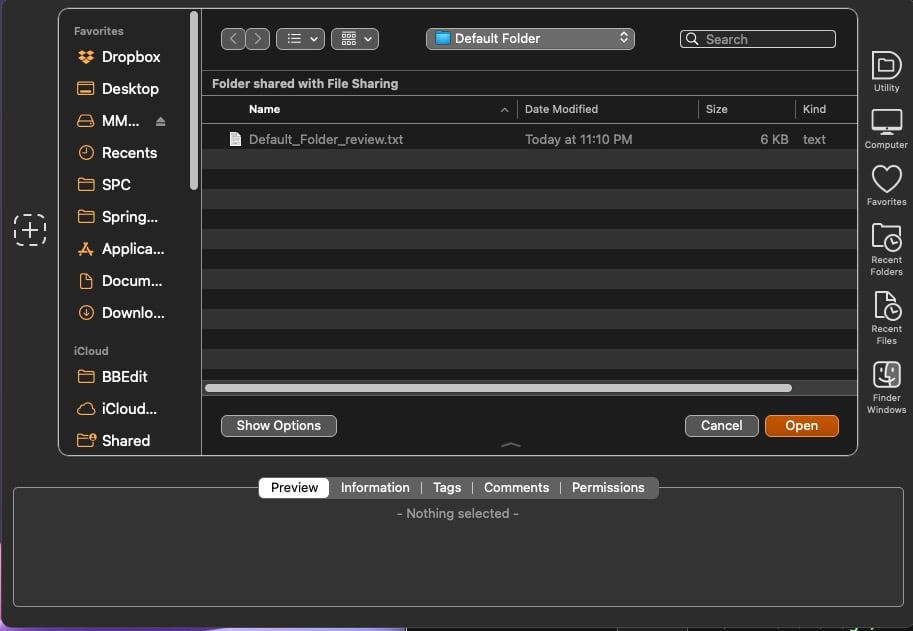Click the Computer icon in the sidebar
913x631 pixels.
(x=886, y=128)
